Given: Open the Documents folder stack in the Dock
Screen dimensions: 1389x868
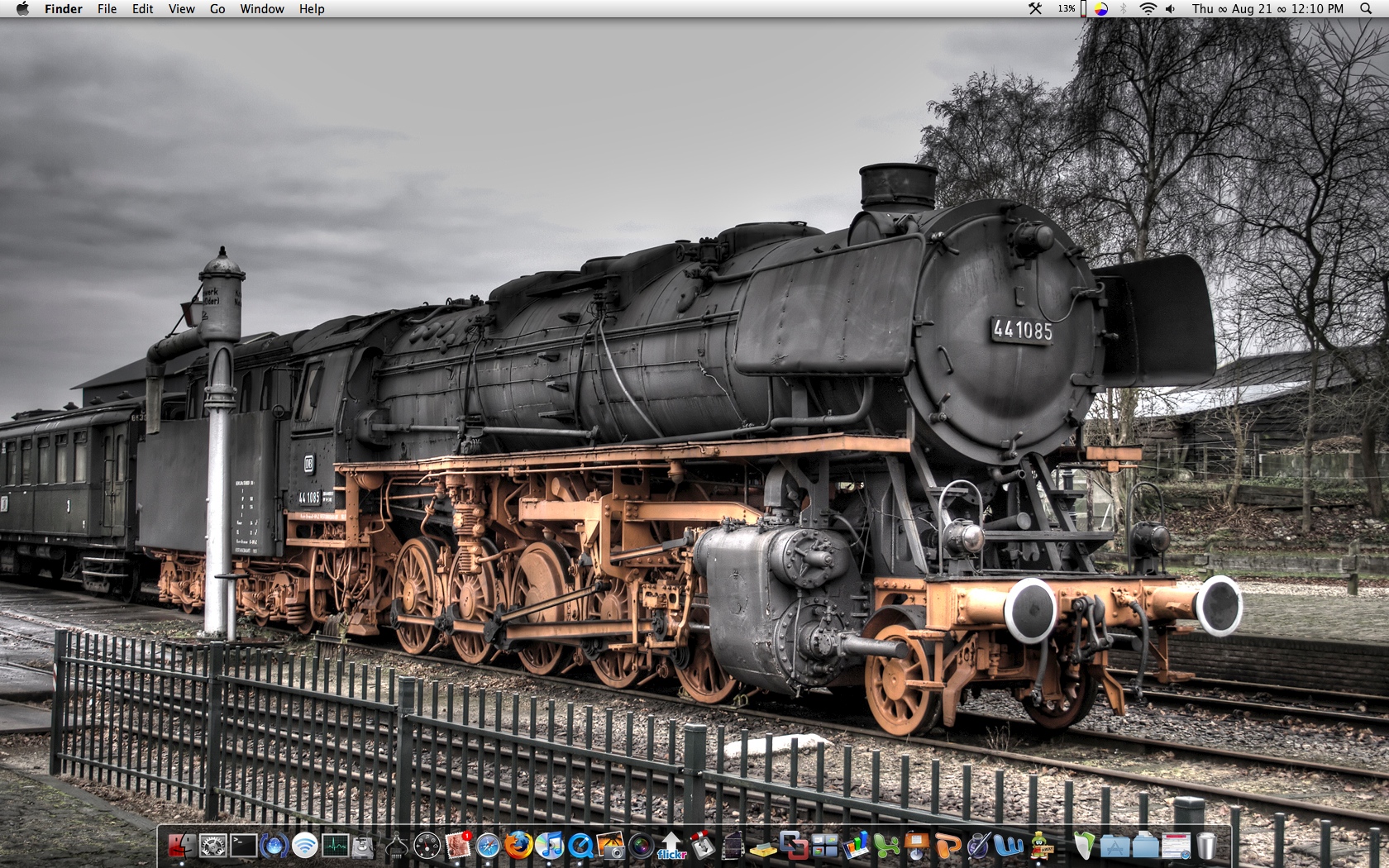Looking at the screenshot, I should tap(1145, 846).
